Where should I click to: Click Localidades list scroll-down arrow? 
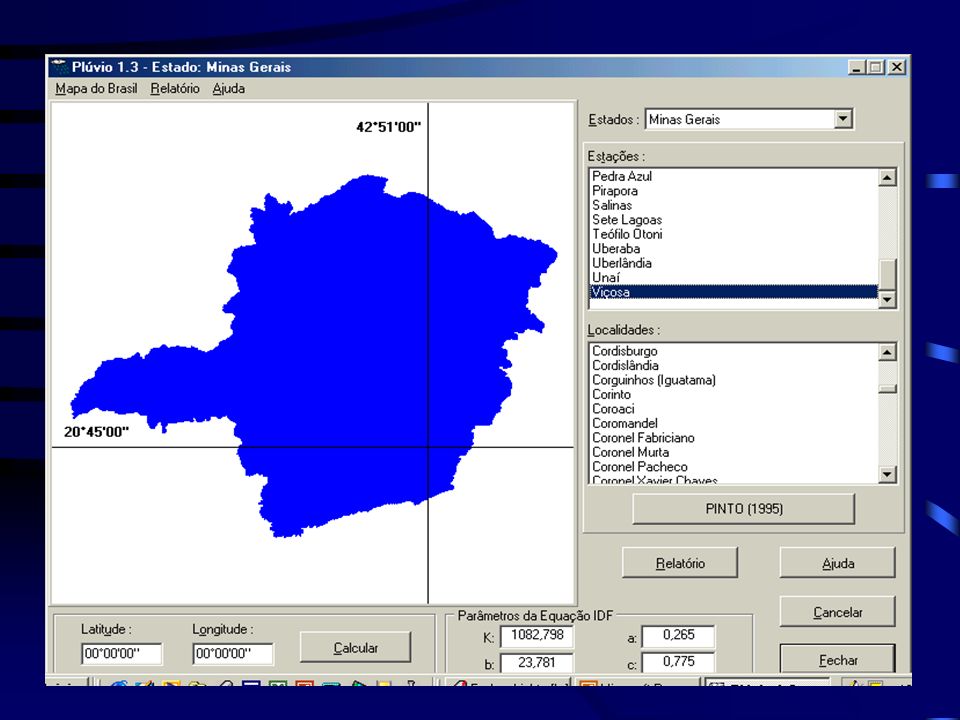(x=887, y=474)
